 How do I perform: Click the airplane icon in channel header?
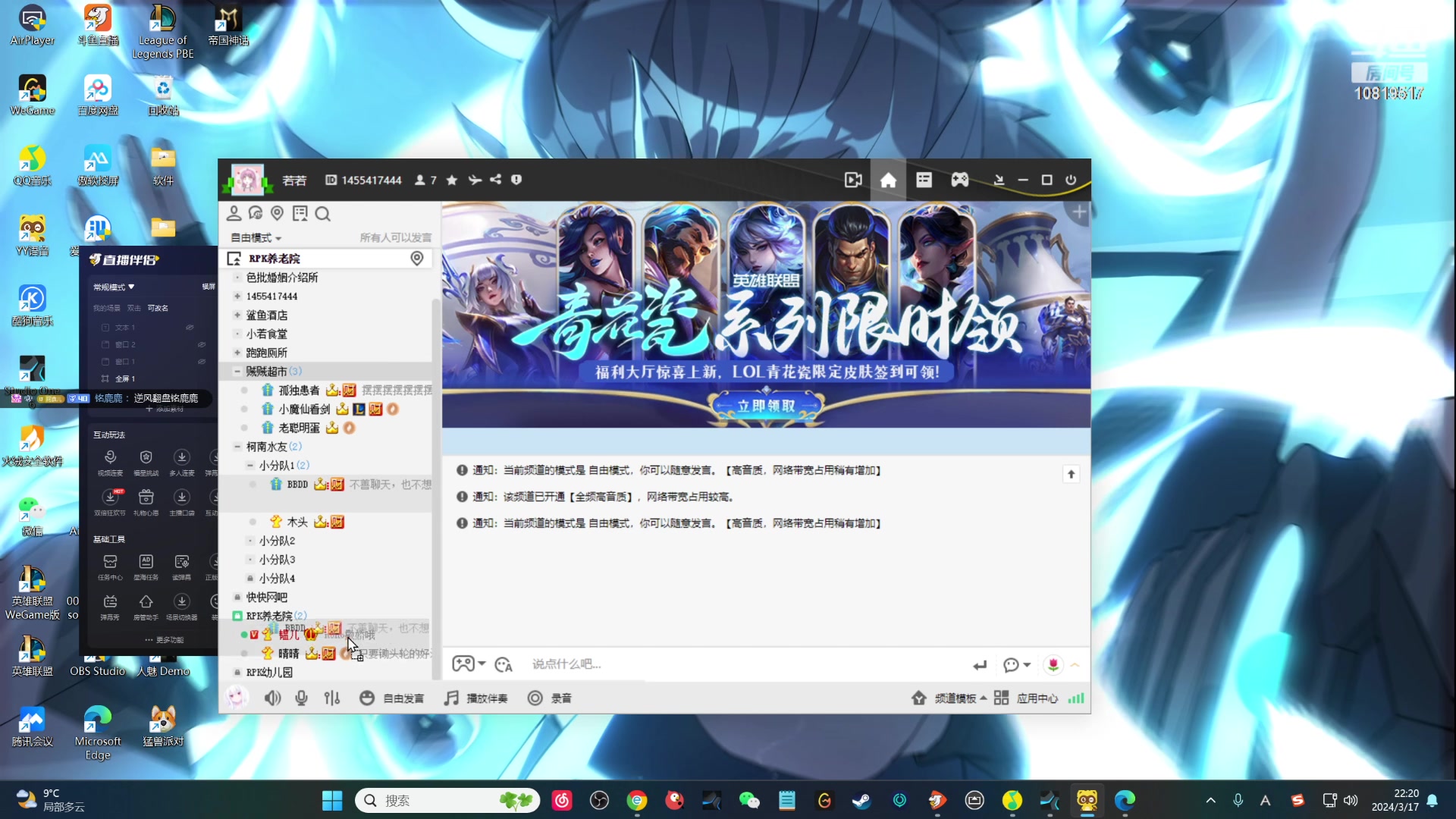coord(475,180)
